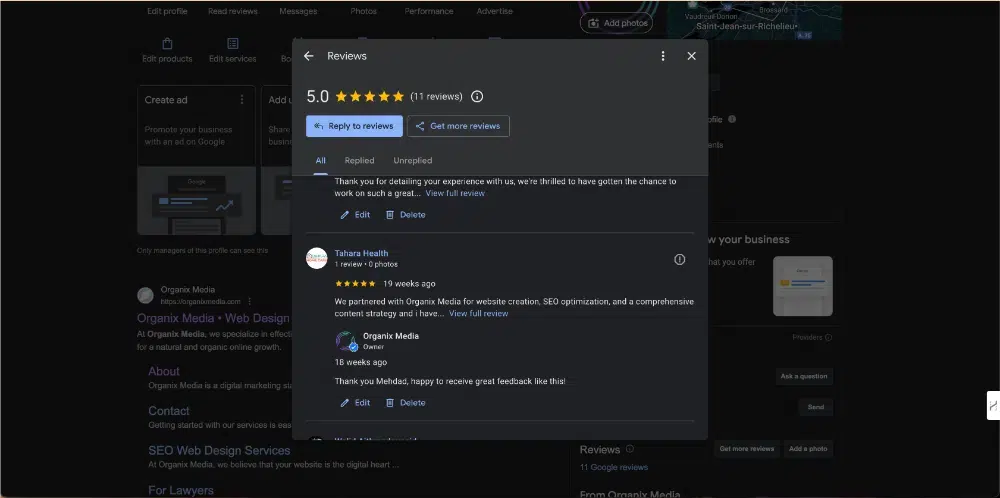Image resolution: width=1000 pixels, height=498 pixels.
Task: Open the Tahara Health reviewer profile
Action: 361,253
